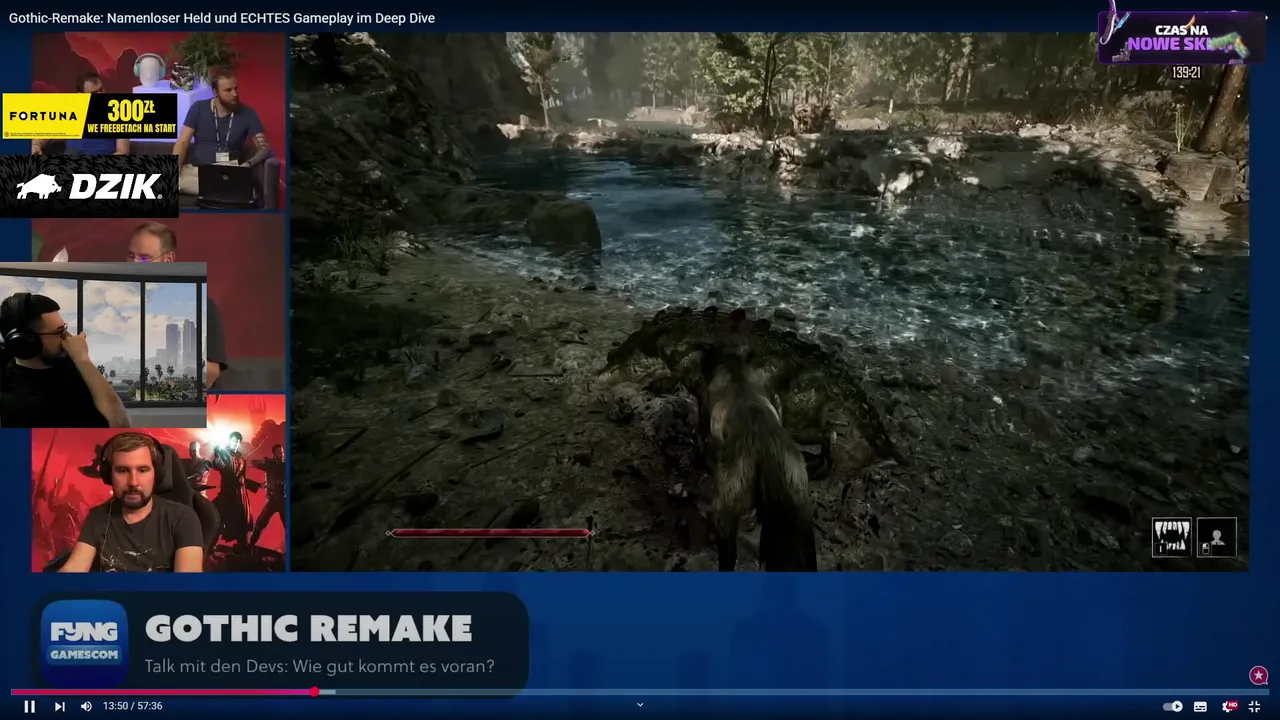1280x720 pixels.
Task: Click the in-game character portrait icon
Action: click(x=1217, y=537)
